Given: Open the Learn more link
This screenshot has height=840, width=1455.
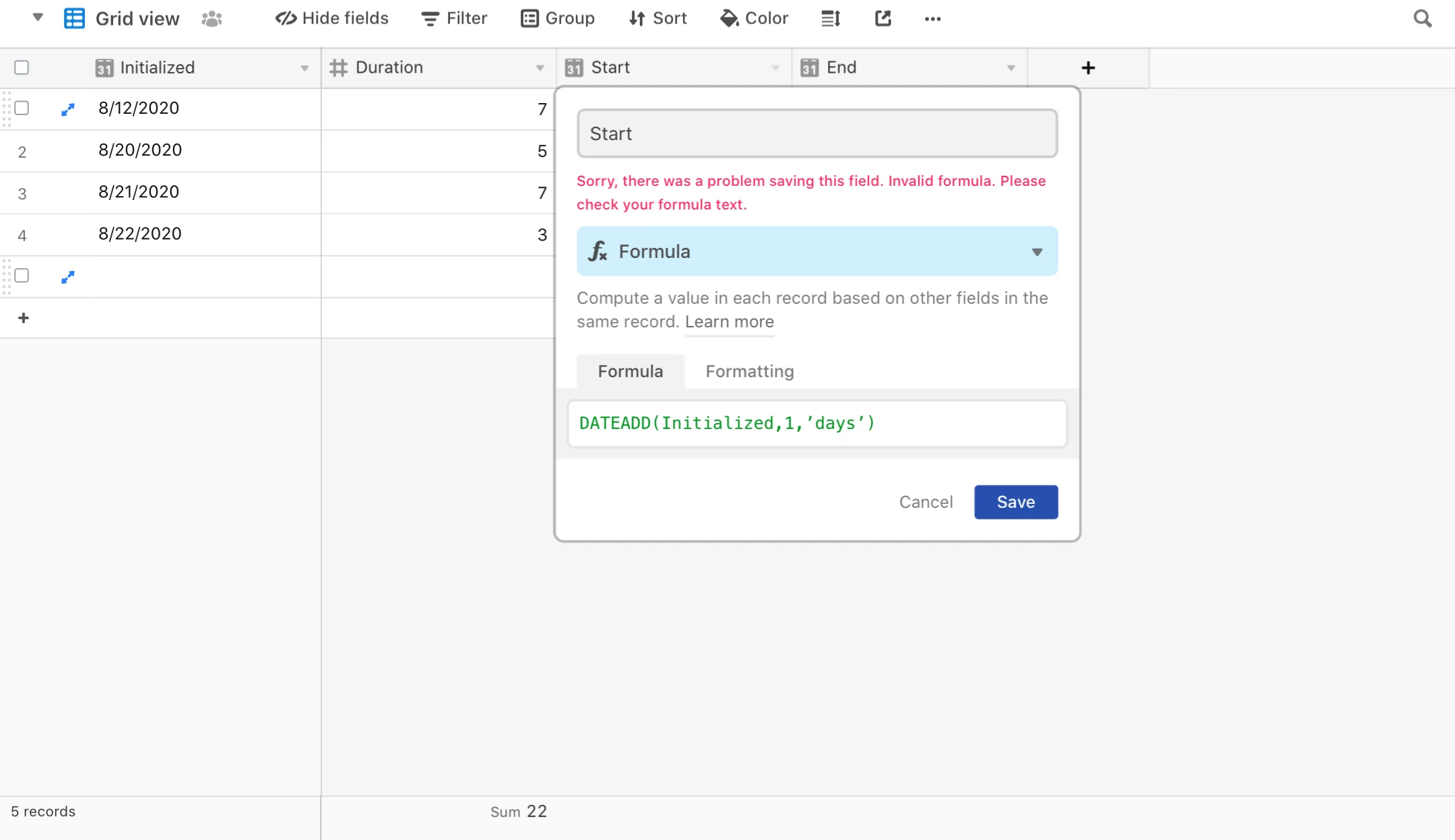Looking at the screenshot, I should click(x=729, y=322).
